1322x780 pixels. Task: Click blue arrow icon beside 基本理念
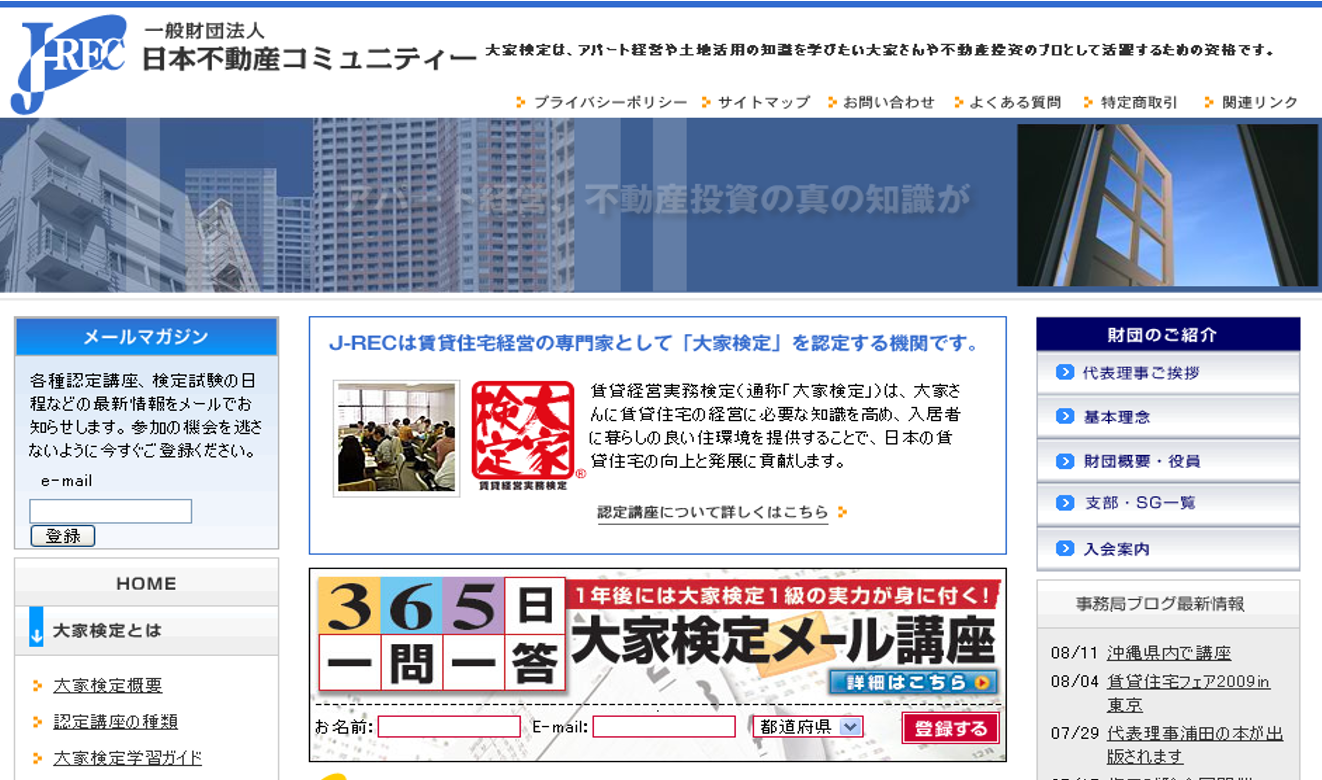[x=1064, y=416]
